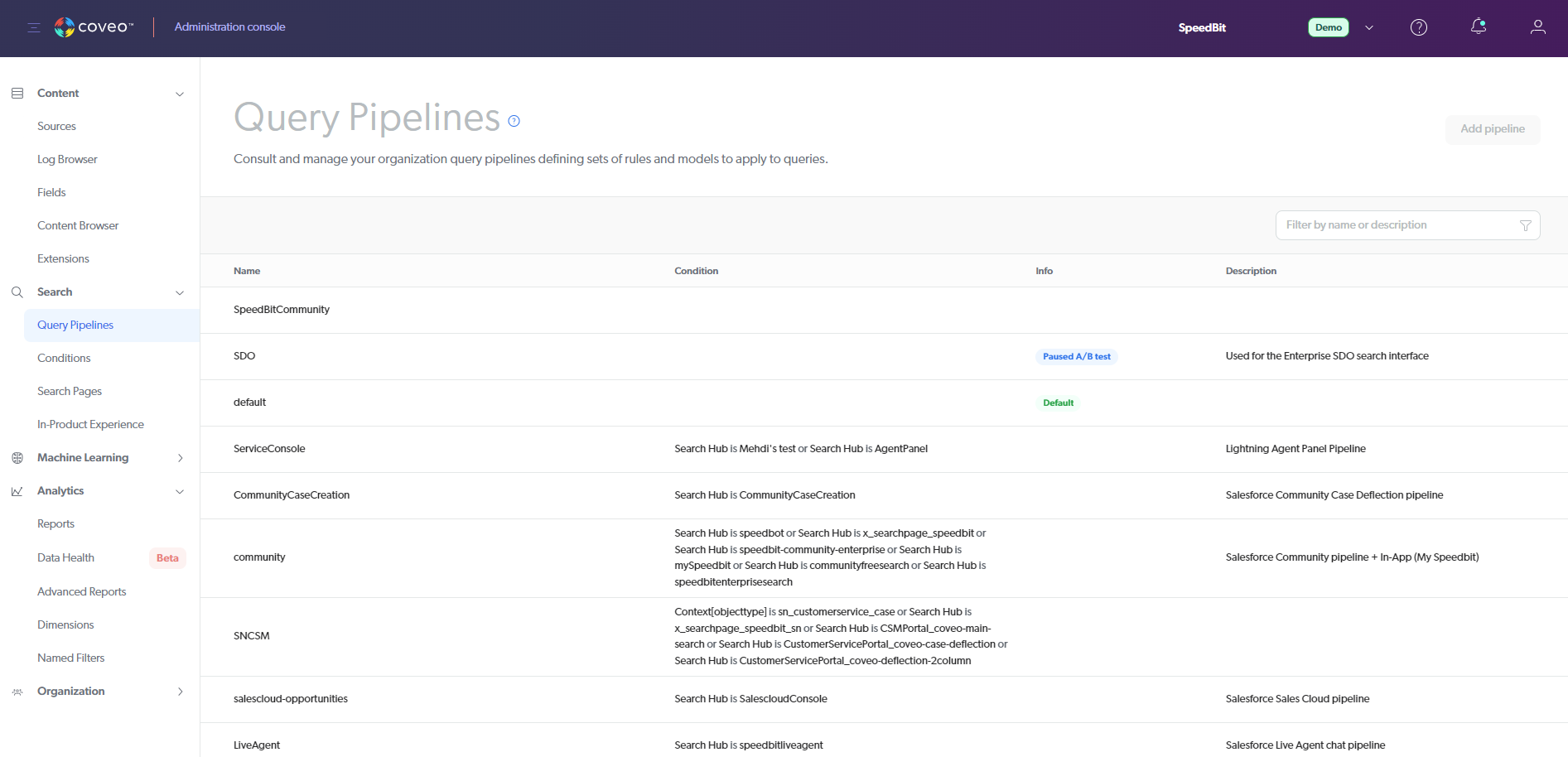Click the Coveo logo
Screen dimensions: 1568x757
(94, 27)
